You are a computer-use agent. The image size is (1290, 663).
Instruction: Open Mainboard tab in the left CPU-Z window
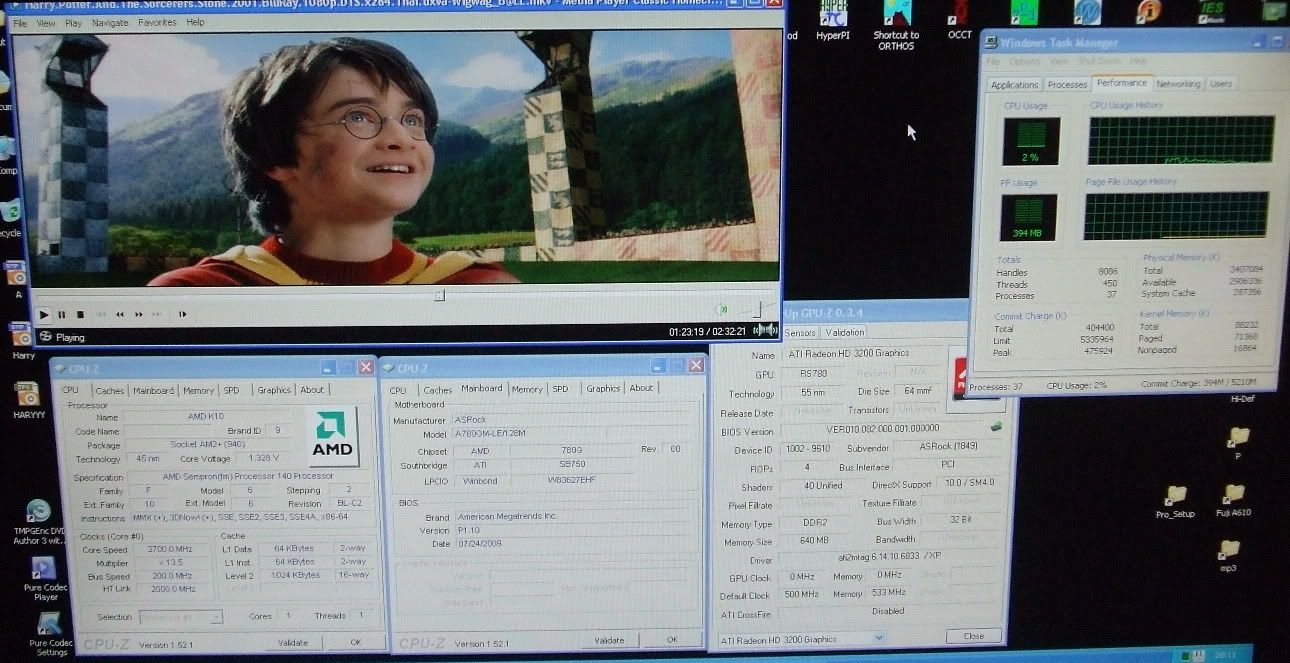(154, 390)
